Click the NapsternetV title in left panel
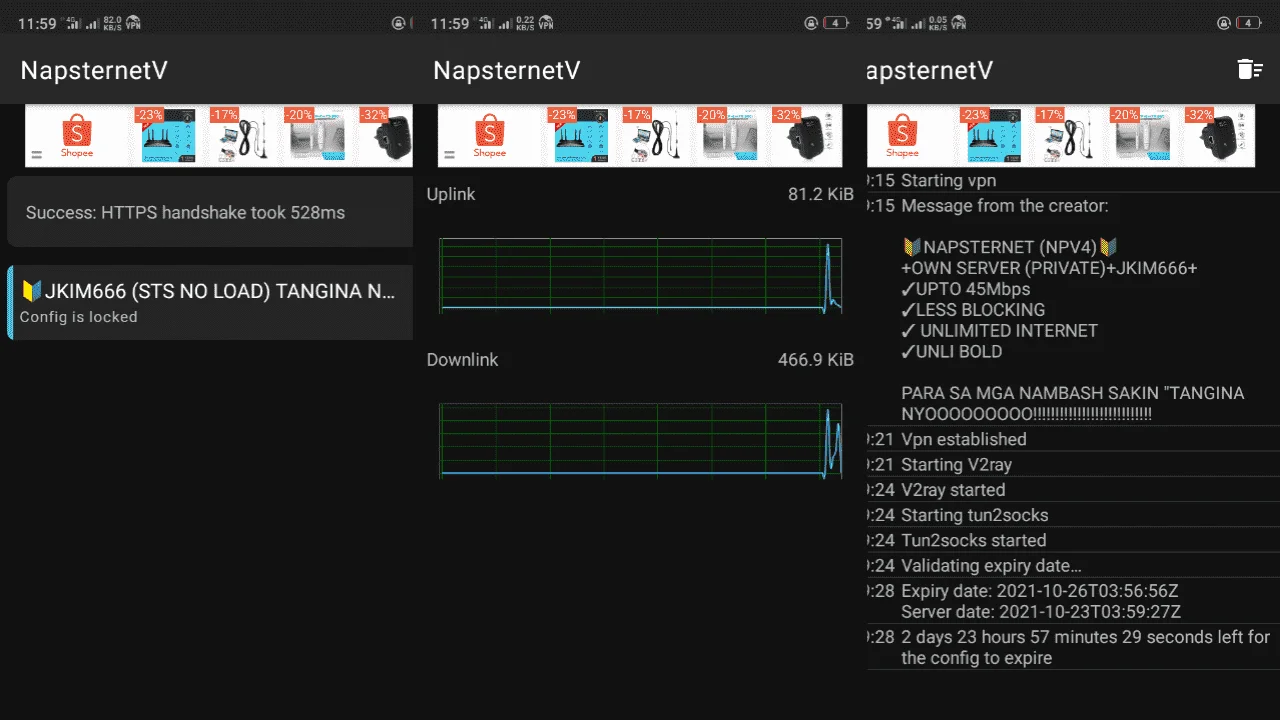Image resolution: width=1280 pixels, height=720 pixels. 94,70
